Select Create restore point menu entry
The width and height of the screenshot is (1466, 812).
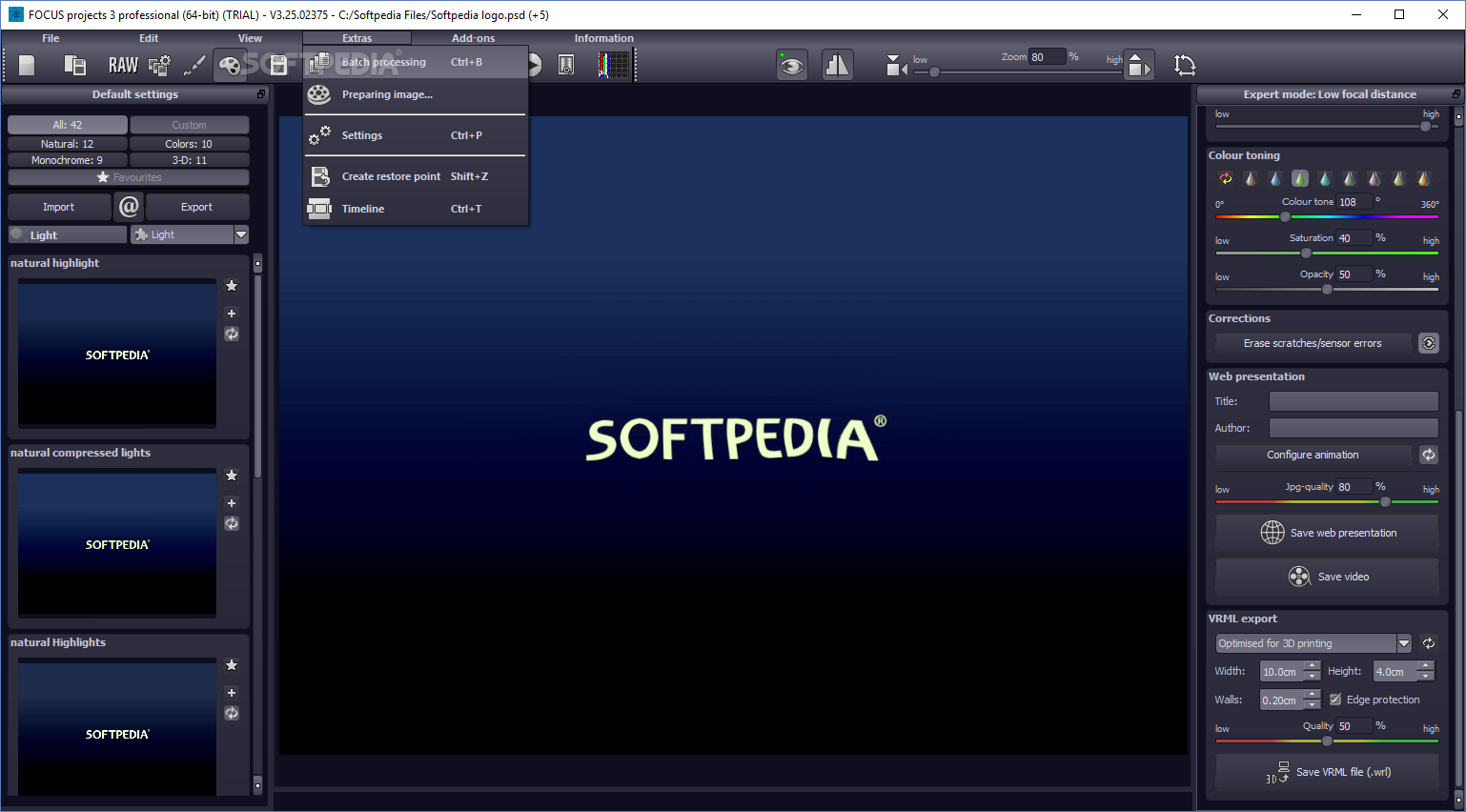(416, 176)
